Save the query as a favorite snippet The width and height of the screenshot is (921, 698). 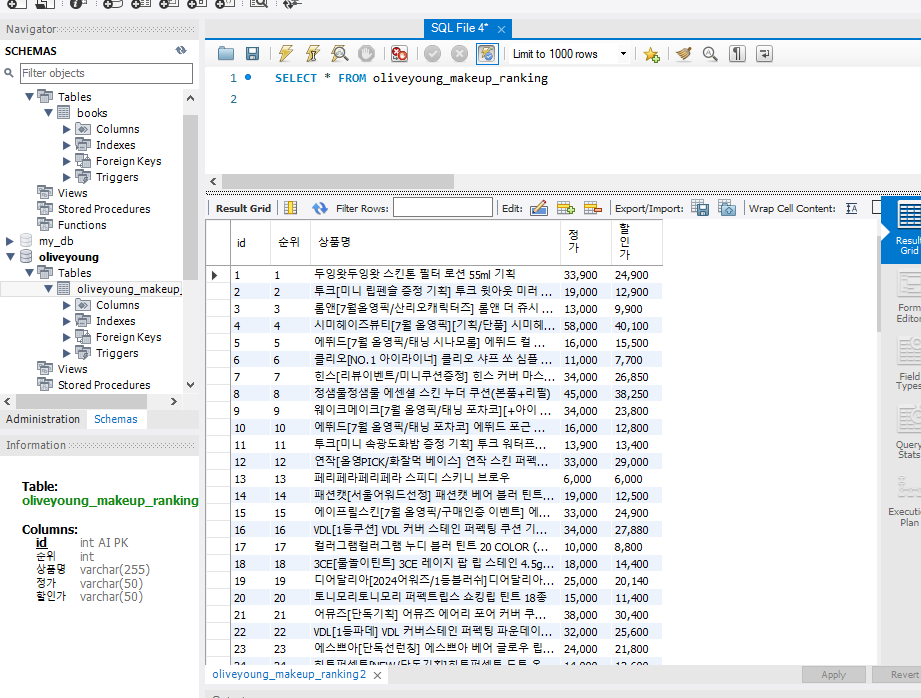pyautogui.click(x=651, y=54)
